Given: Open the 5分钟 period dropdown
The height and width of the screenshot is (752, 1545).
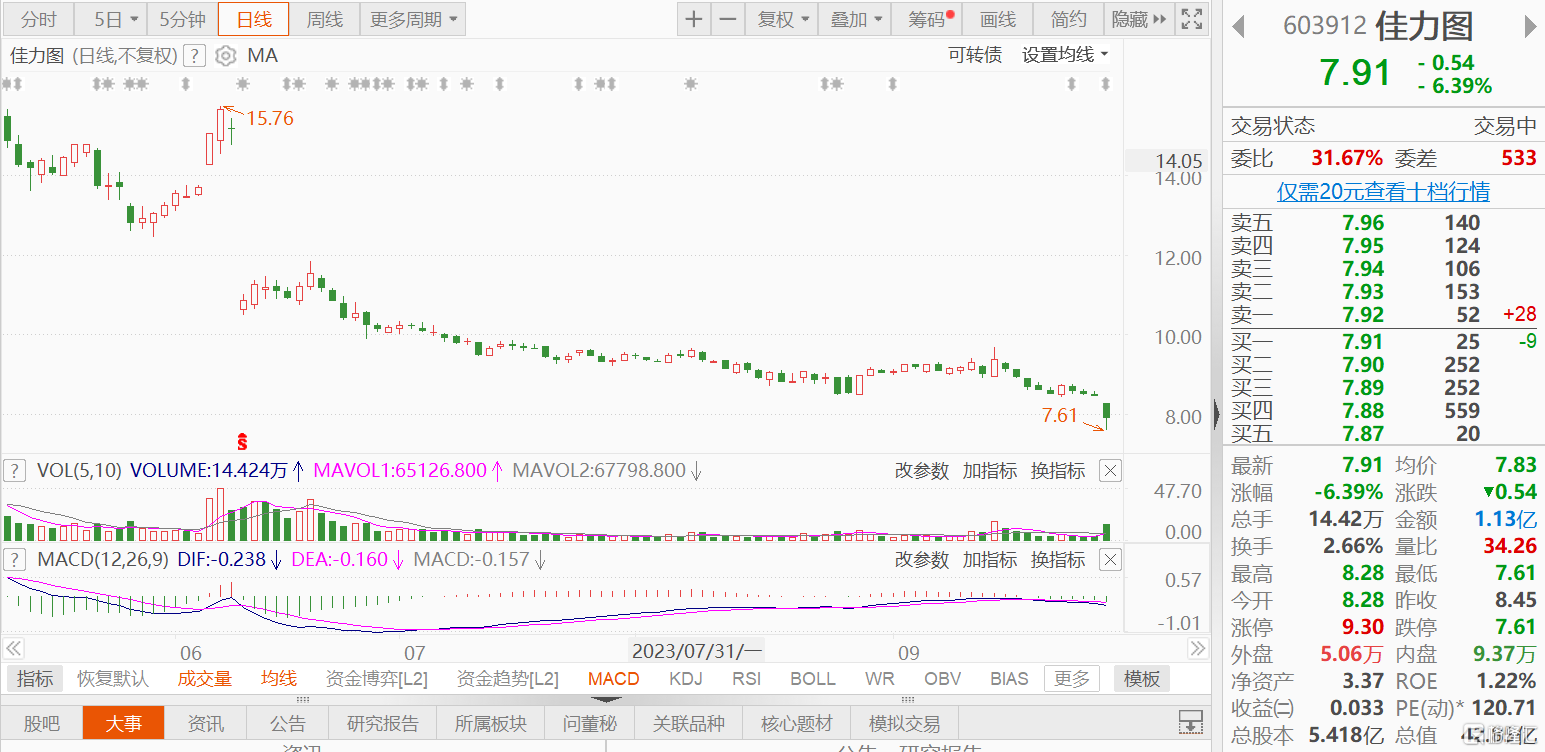Looking at the screenshot, I should (182, 19).
